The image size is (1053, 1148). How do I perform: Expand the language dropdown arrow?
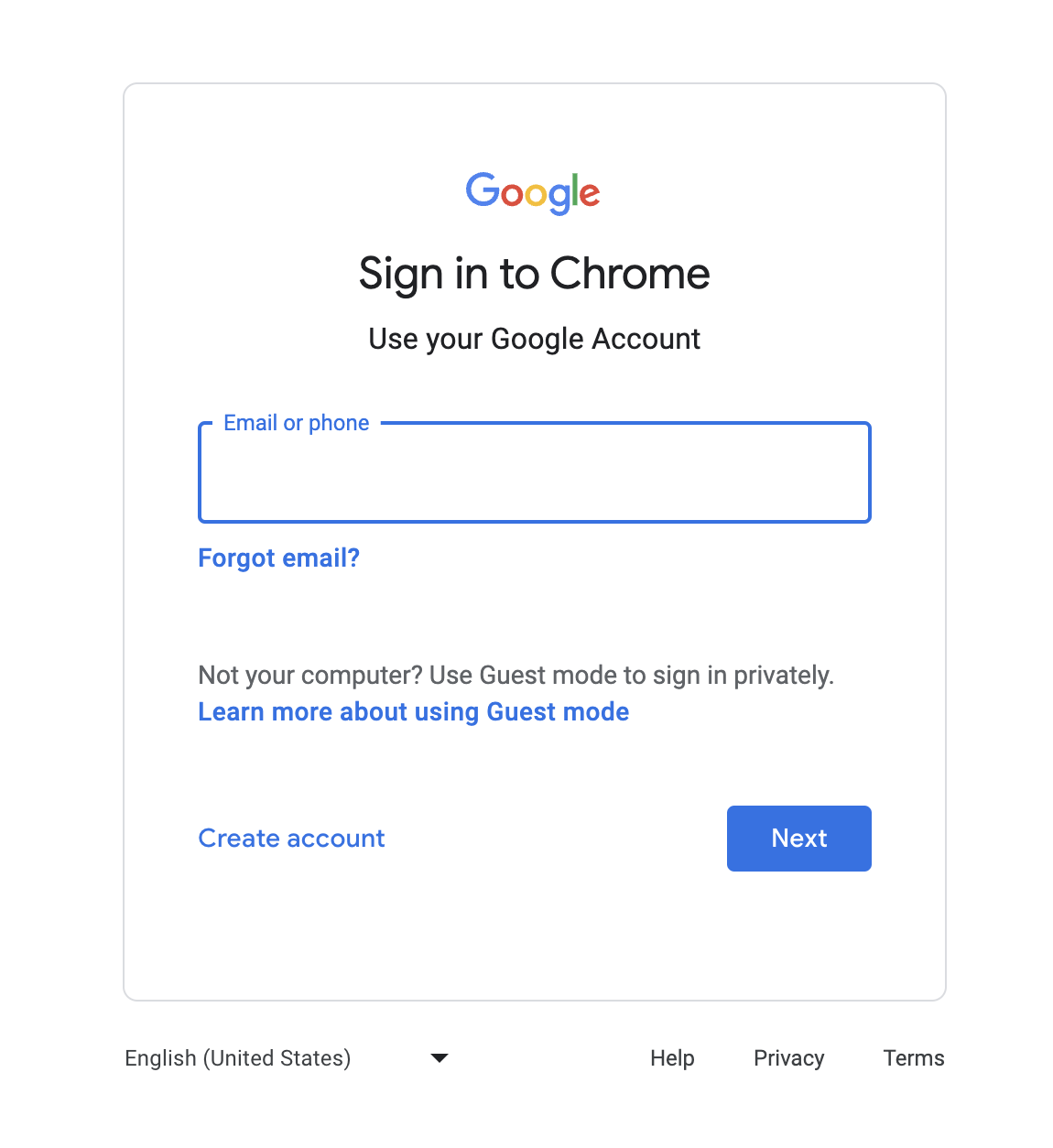tap(440, 1058)
